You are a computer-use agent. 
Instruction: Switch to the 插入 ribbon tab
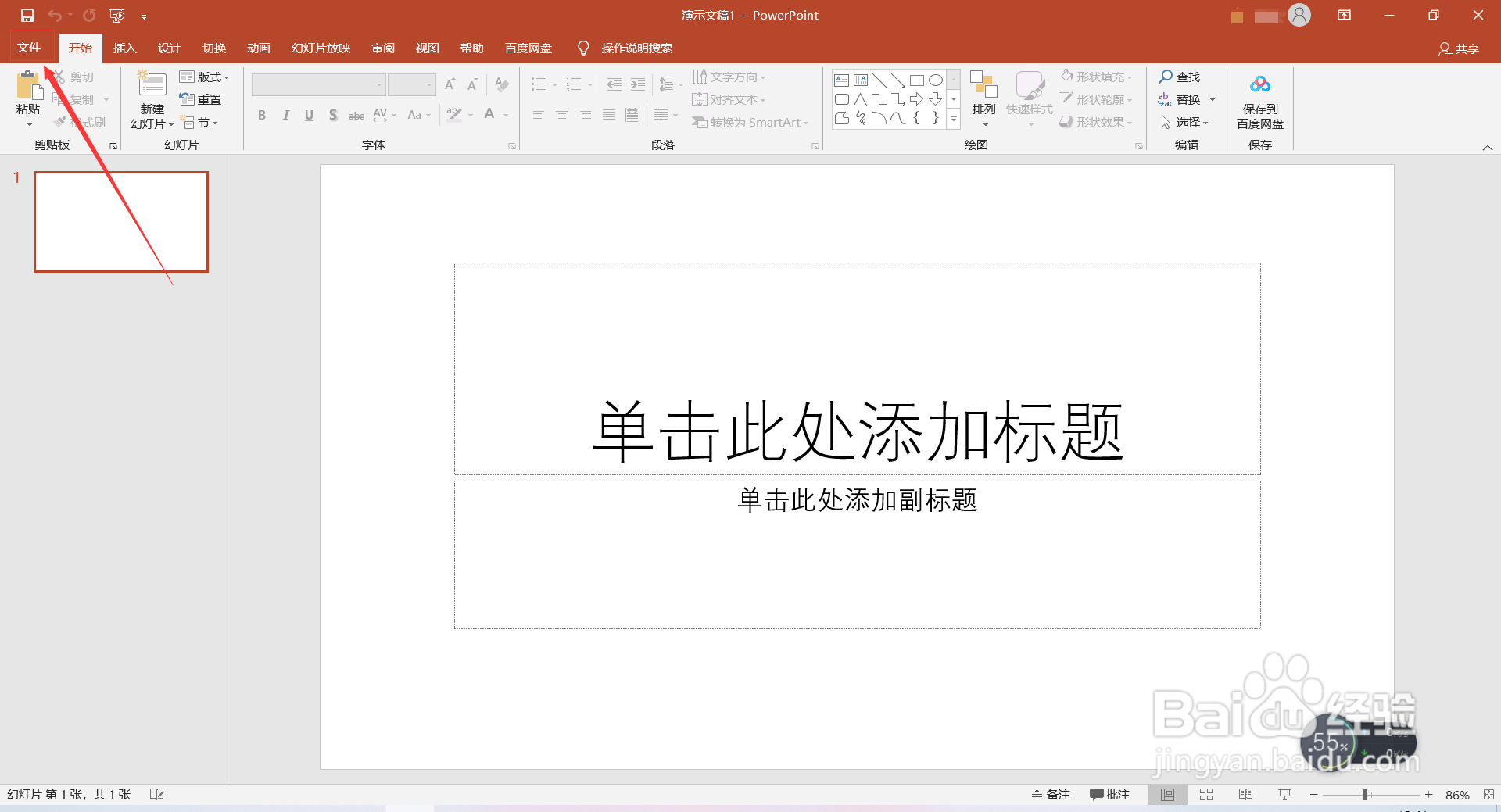[x=124, y=48]
